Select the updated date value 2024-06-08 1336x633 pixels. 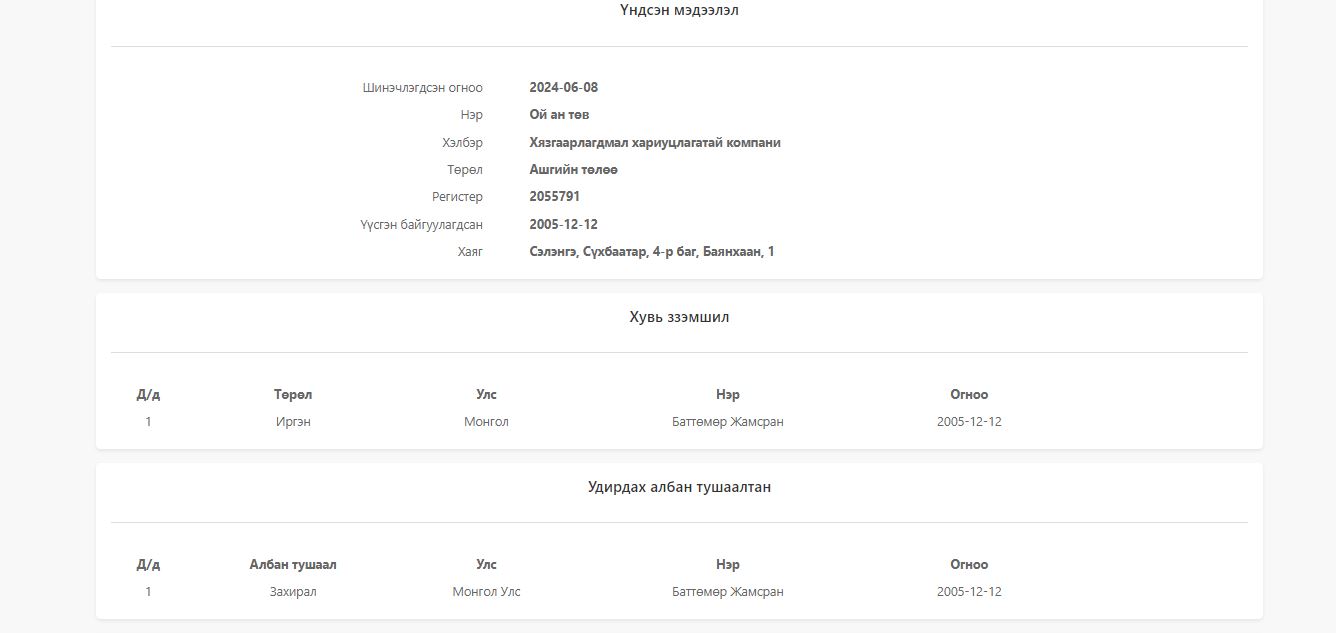(x=563, y=88)
